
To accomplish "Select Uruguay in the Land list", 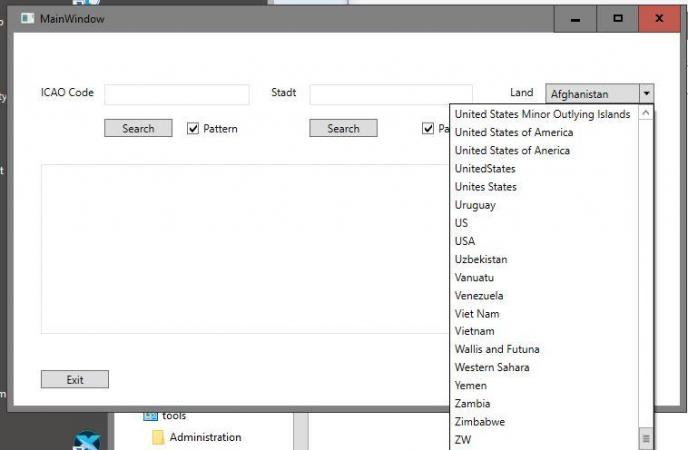I will coord(475,205).
